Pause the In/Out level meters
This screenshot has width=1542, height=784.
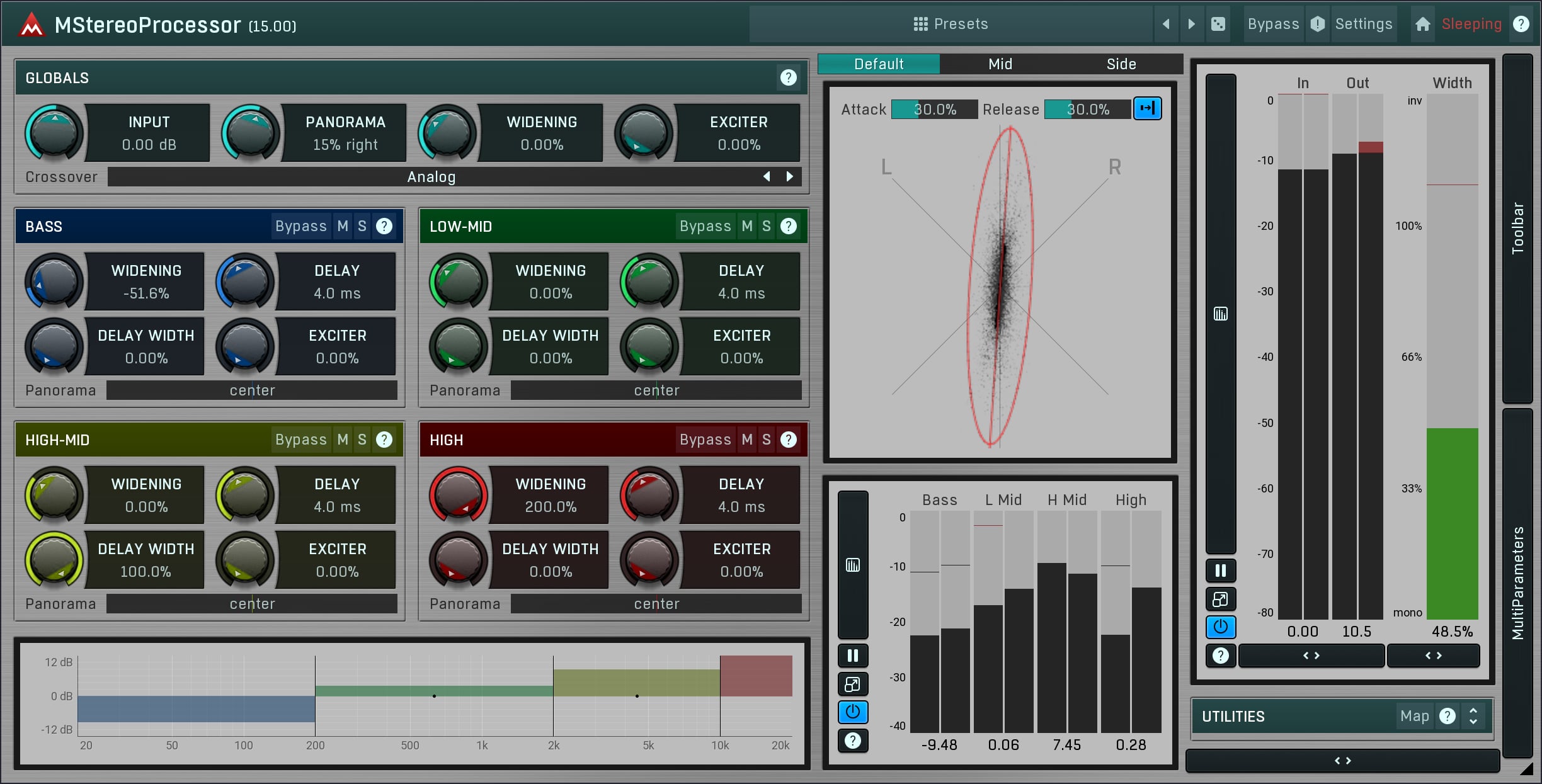pos(1221,571)
